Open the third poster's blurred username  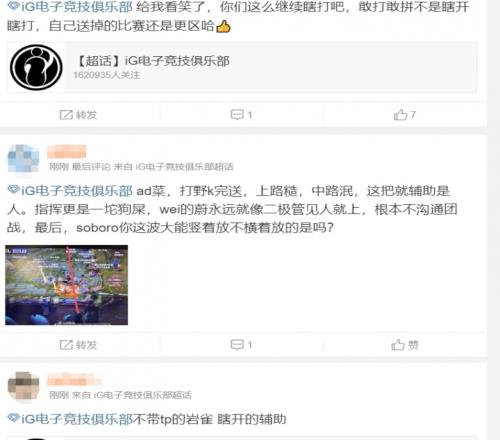pyautogui.click(x=74, y=380)
